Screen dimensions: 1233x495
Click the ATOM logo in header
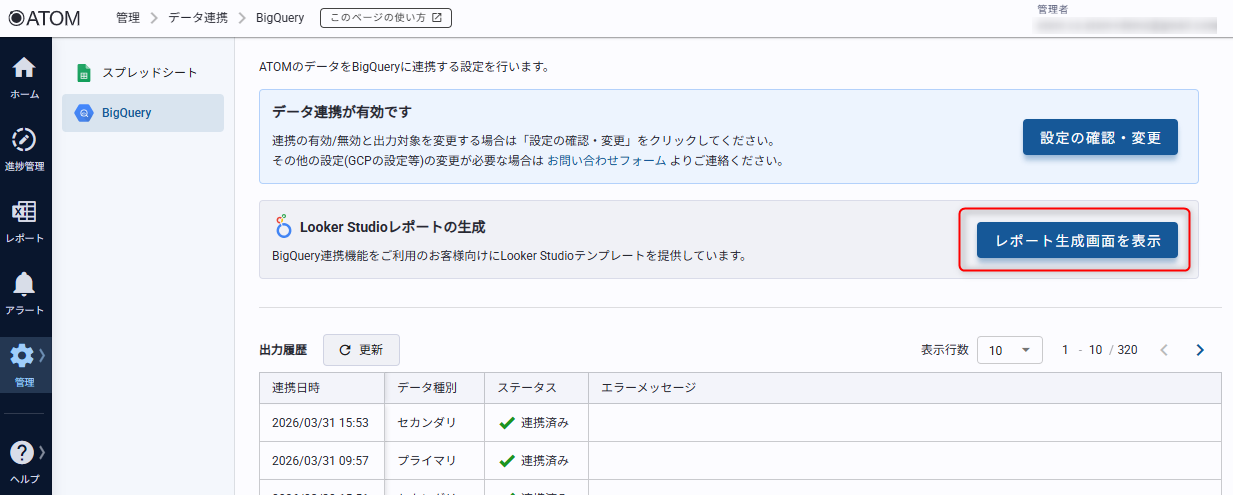44,17
